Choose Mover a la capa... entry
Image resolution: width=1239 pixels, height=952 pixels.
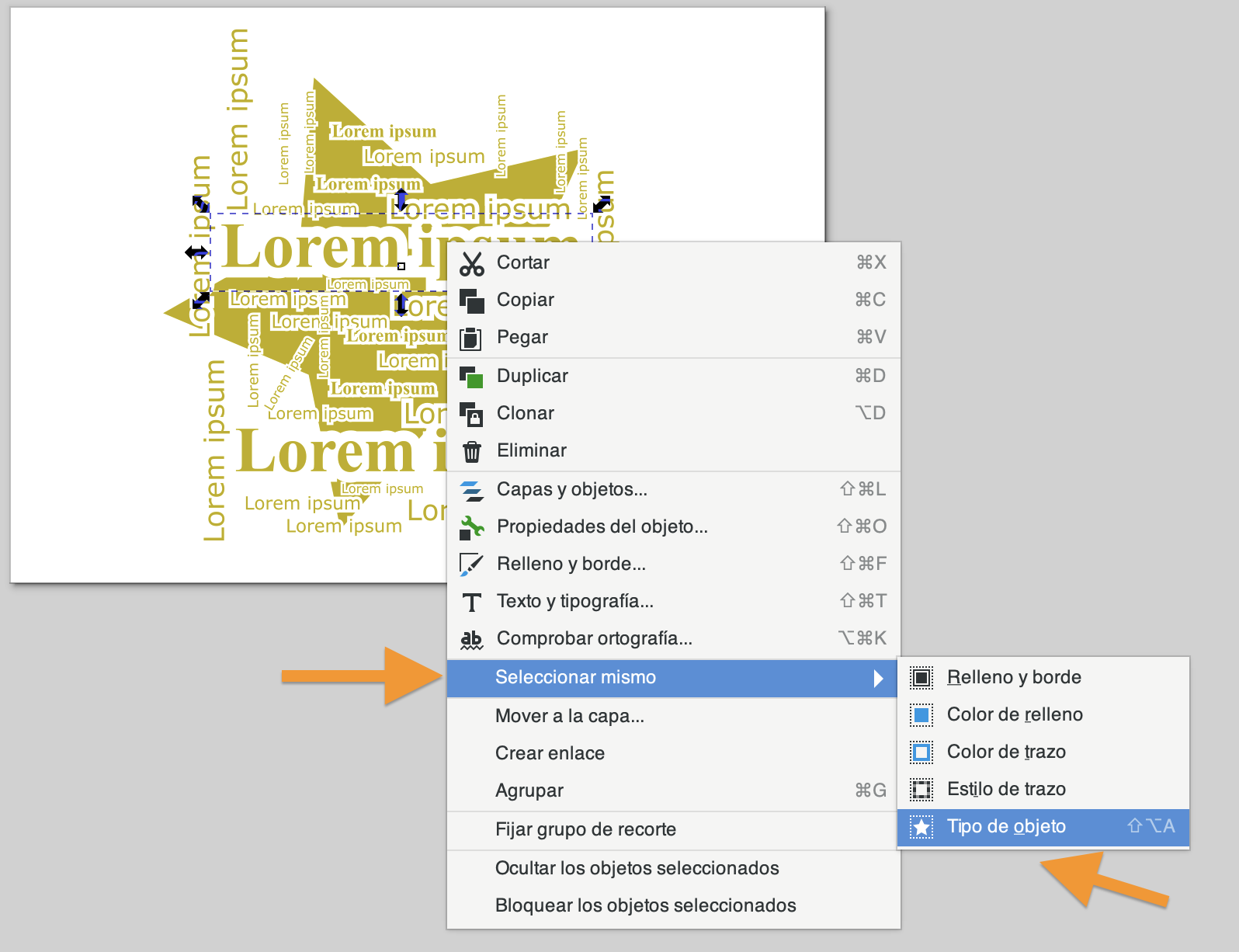(674, 716)
